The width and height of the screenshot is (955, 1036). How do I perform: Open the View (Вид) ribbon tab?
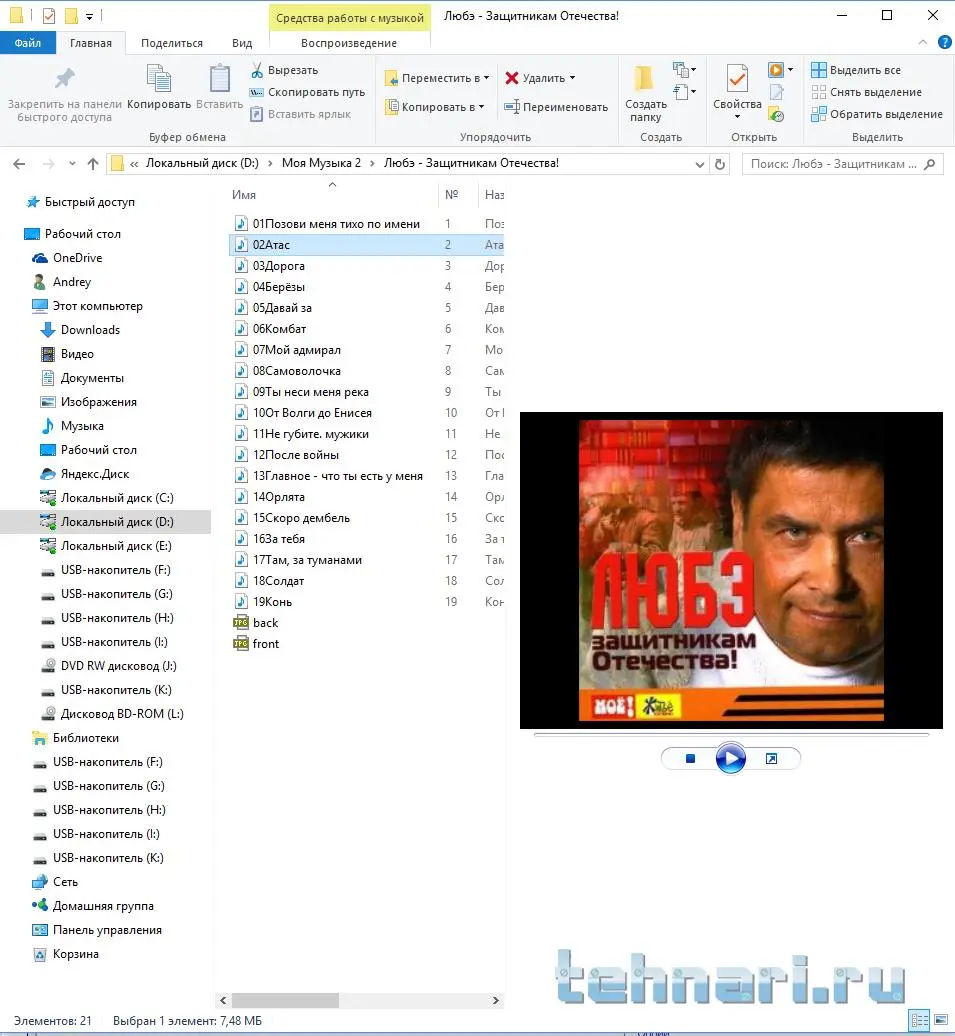click(242, 43)
